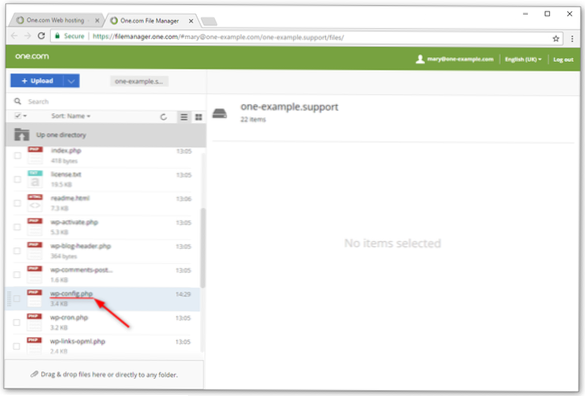Click the one.com logo
585x396 pixels.
point(32,56)
